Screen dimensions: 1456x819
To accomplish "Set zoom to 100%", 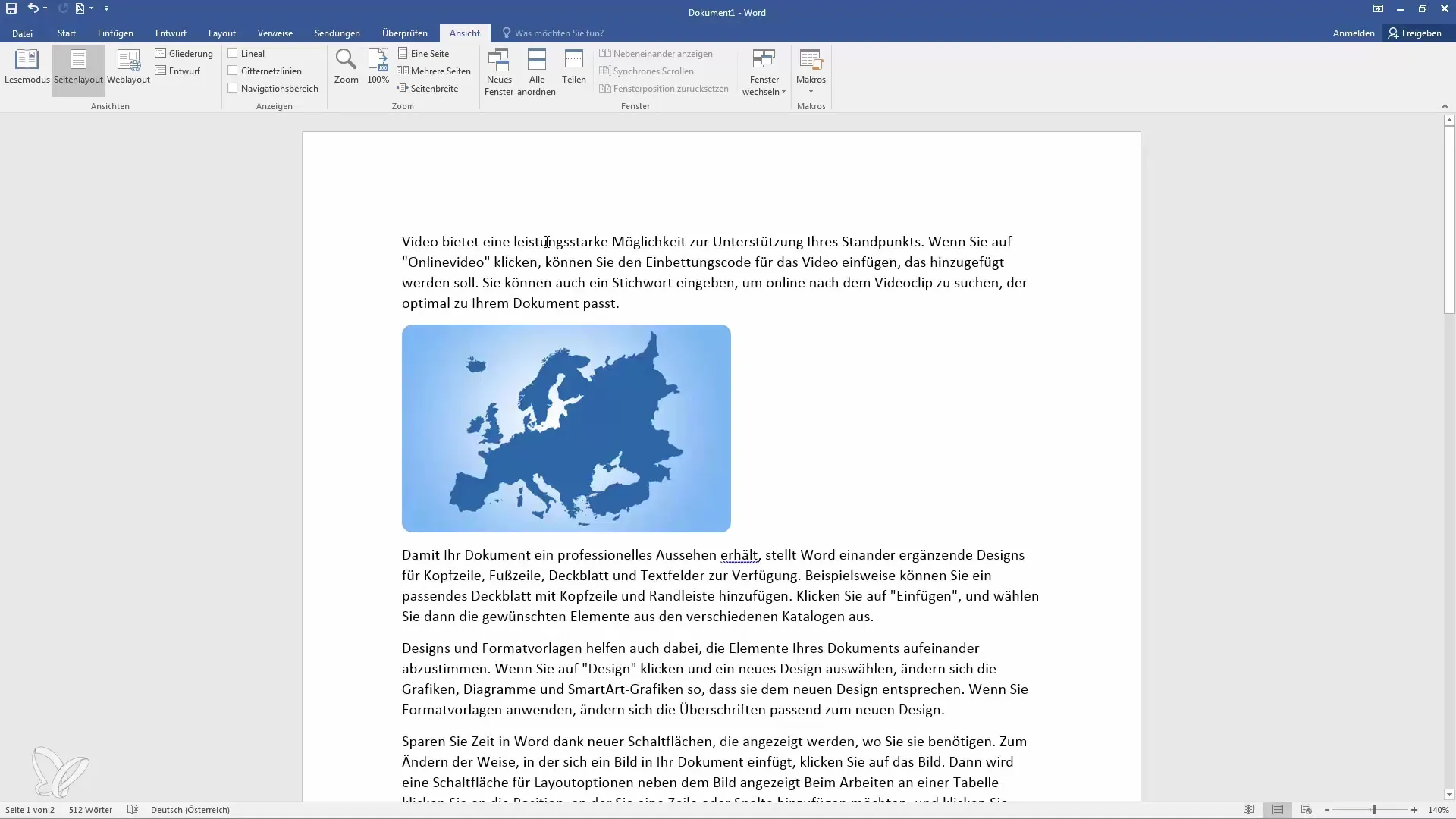I will 378,67.
